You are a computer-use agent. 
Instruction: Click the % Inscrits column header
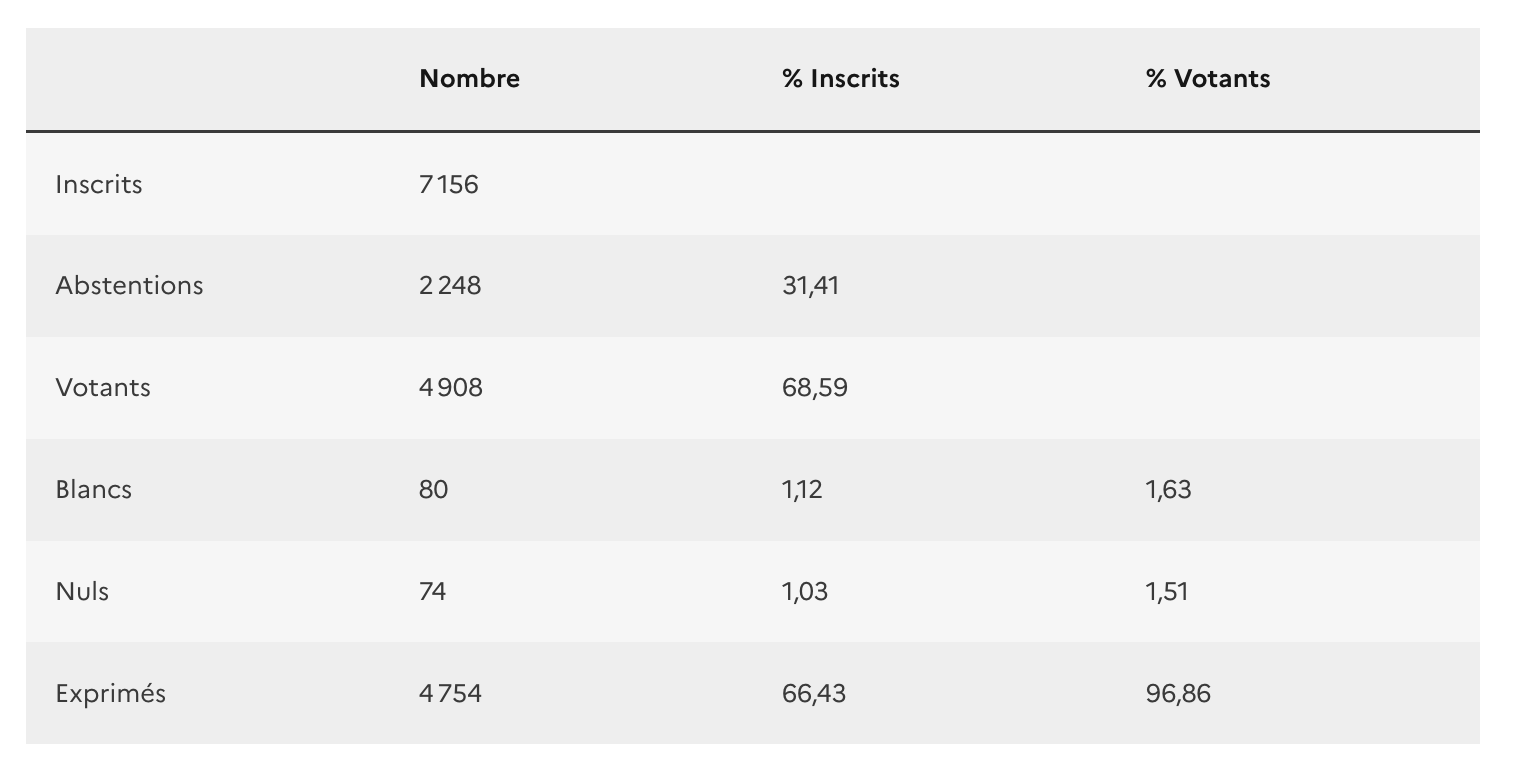point(840,79)
